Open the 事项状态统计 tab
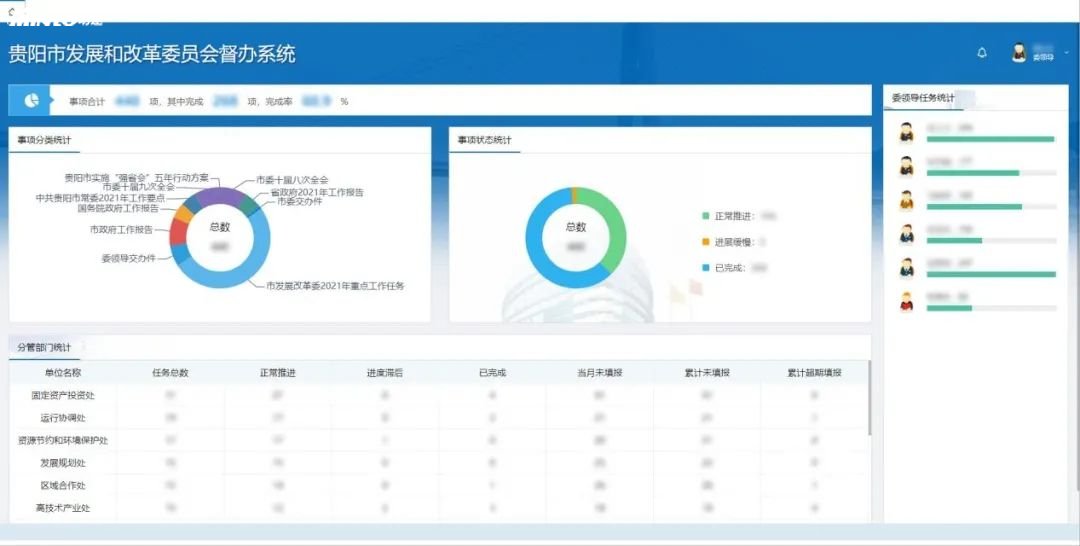Viewport: 1080px width, 546px height. tap(485, 140)
